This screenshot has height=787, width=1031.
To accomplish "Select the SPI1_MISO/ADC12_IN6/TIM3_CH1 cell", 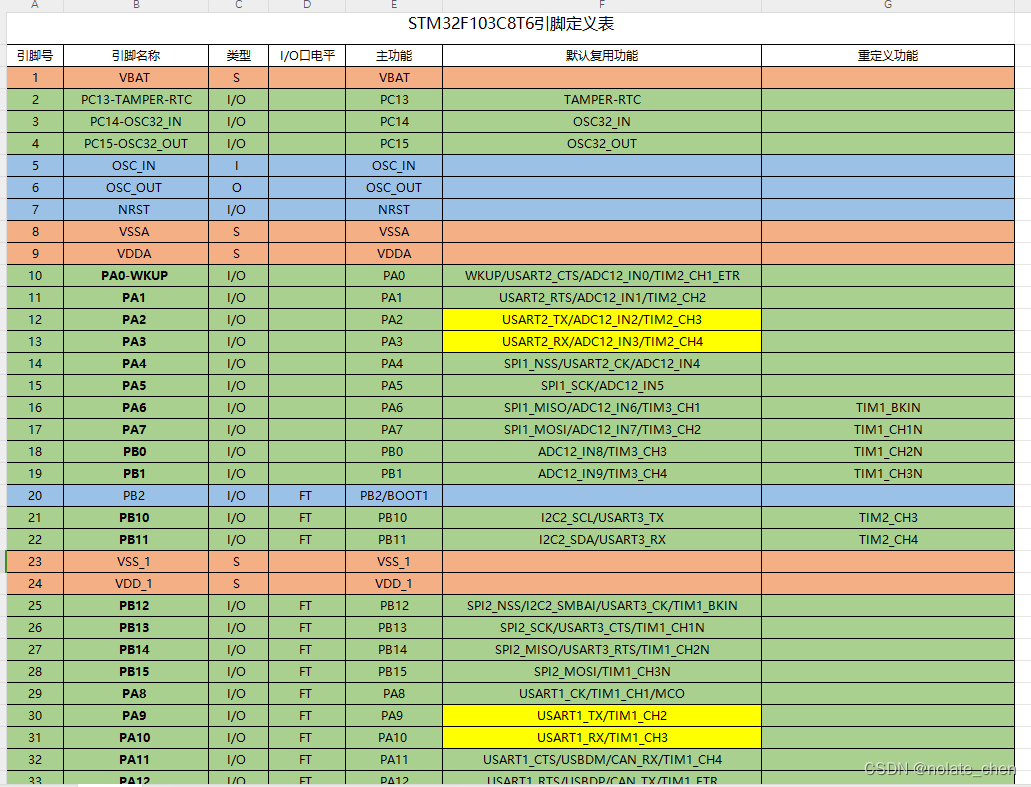I will click(602, 408).
